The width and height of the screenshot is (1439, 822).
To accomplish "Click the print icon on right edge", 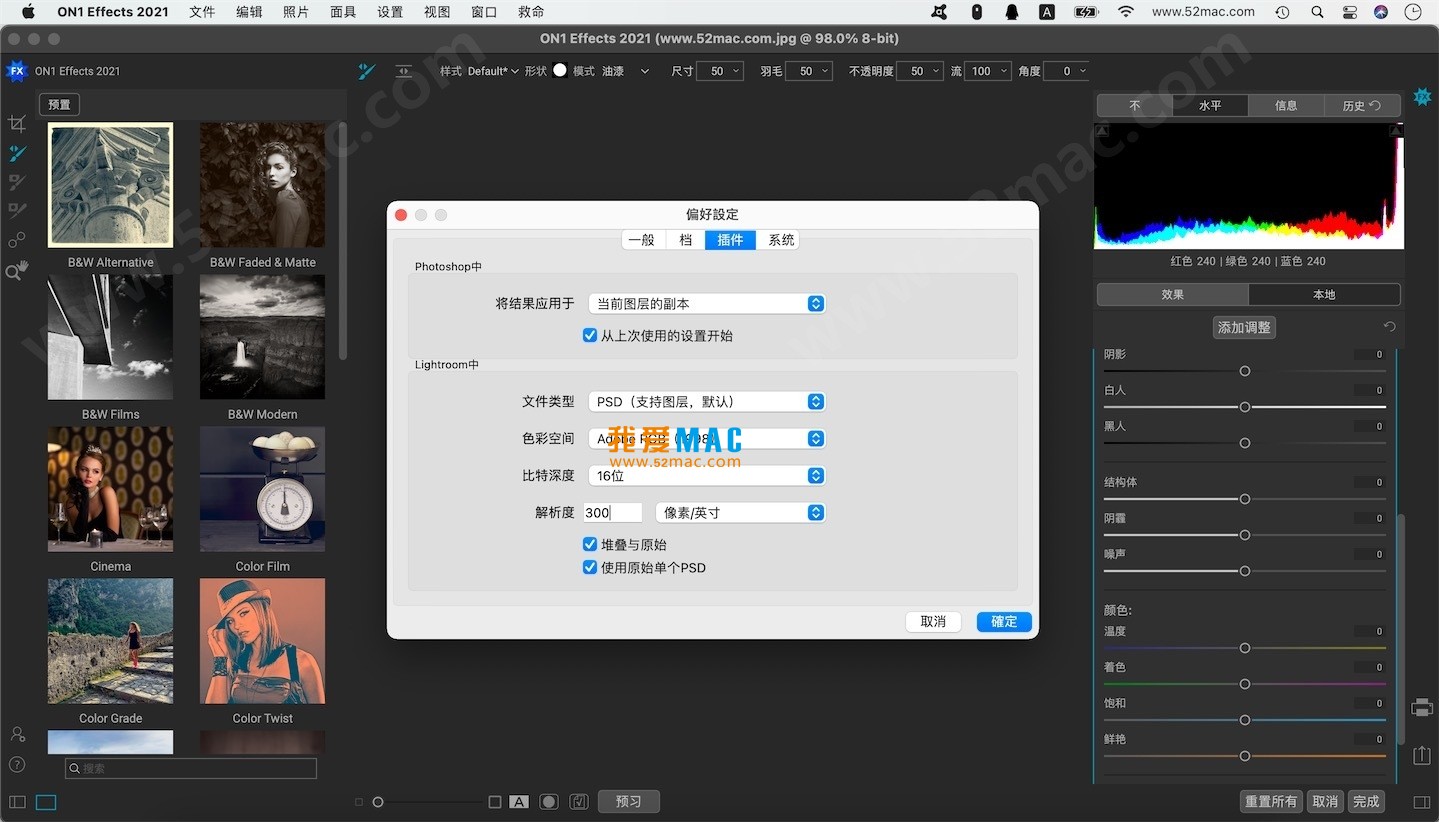I will [x=1422, y=708].
